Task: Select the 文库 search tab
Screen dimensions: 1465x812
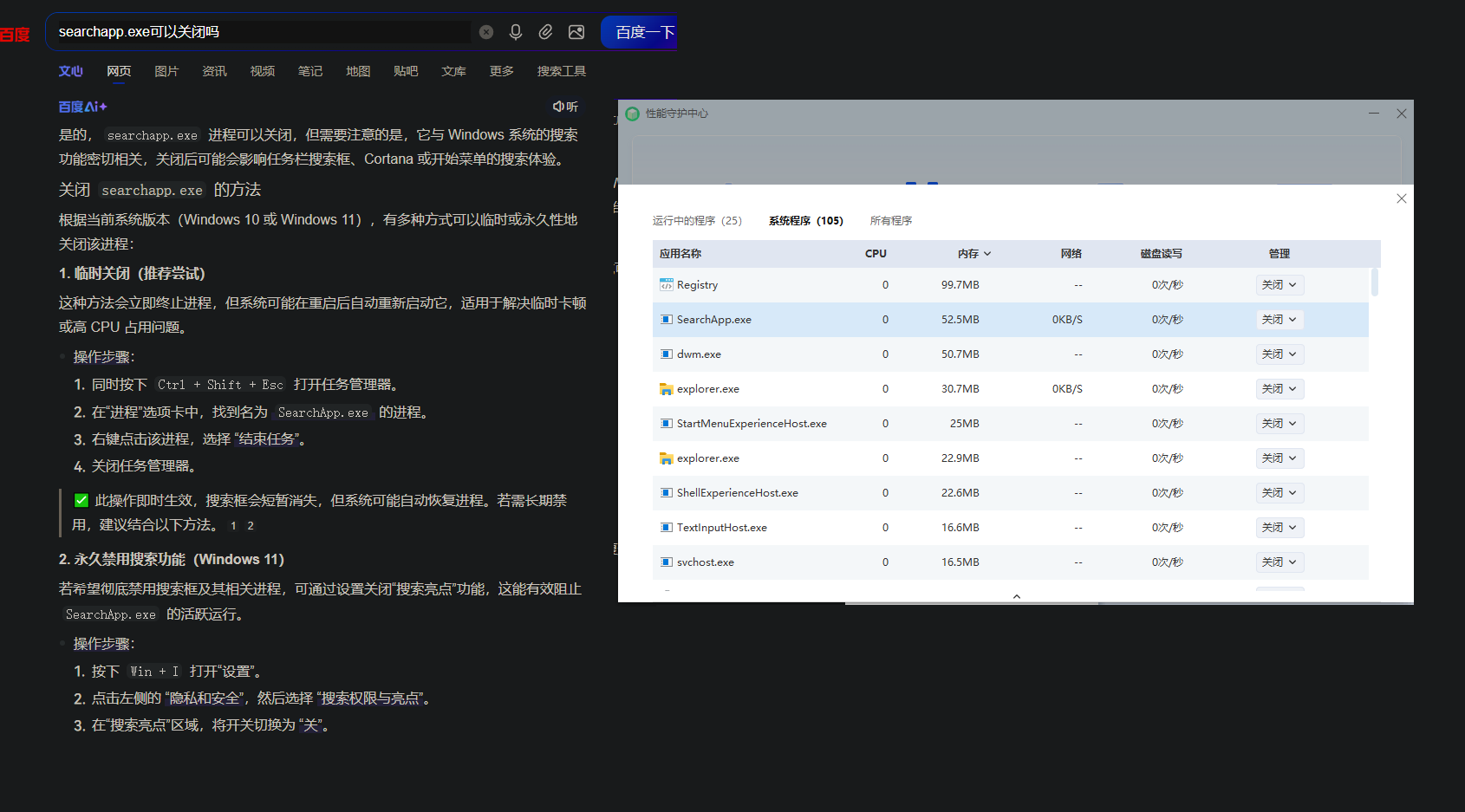Action: tap(453, 71)
